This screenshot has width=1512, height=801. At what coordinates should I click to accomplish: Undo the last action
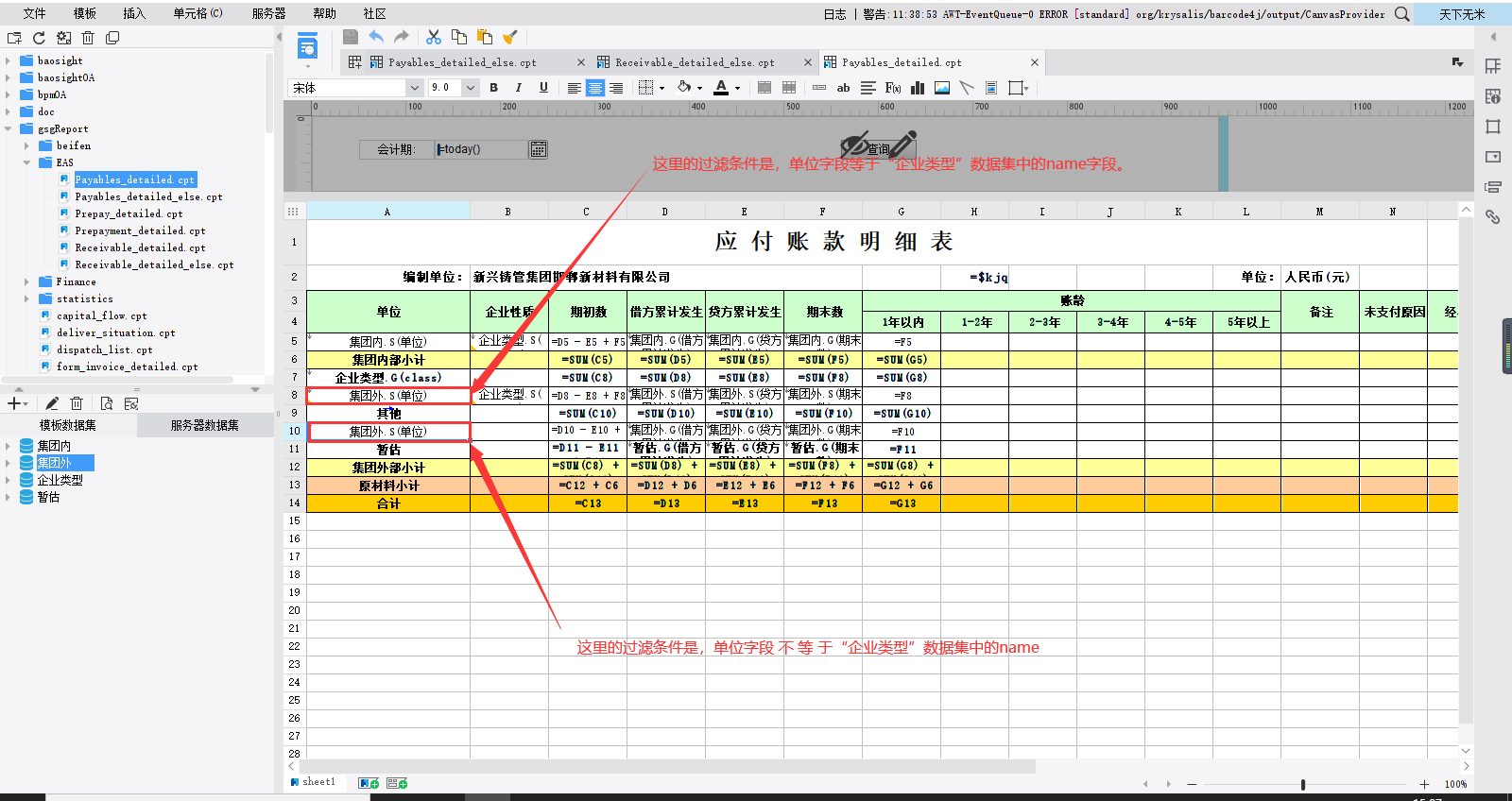(x=376, y=37)
